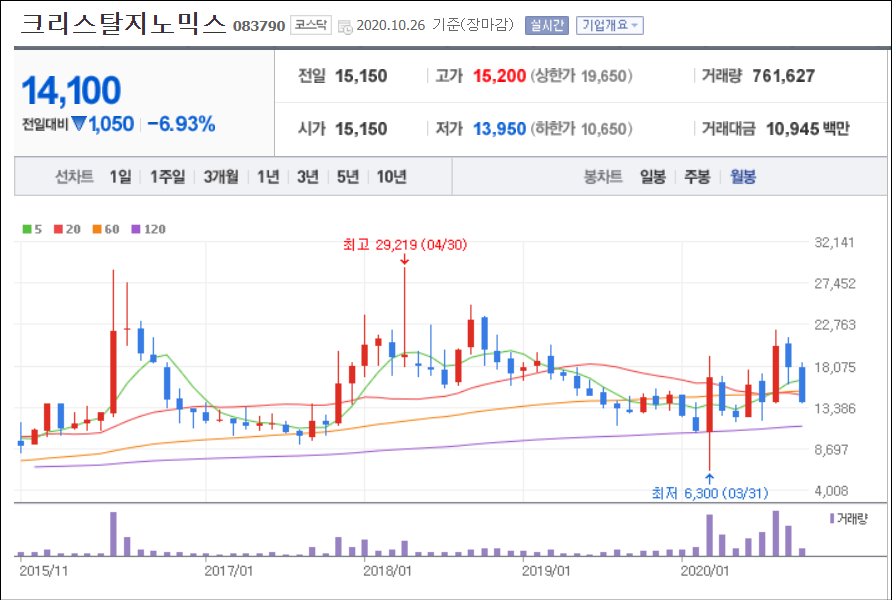Select the 1일 line chart period
The image size is (892, 600).
[120, 177]
